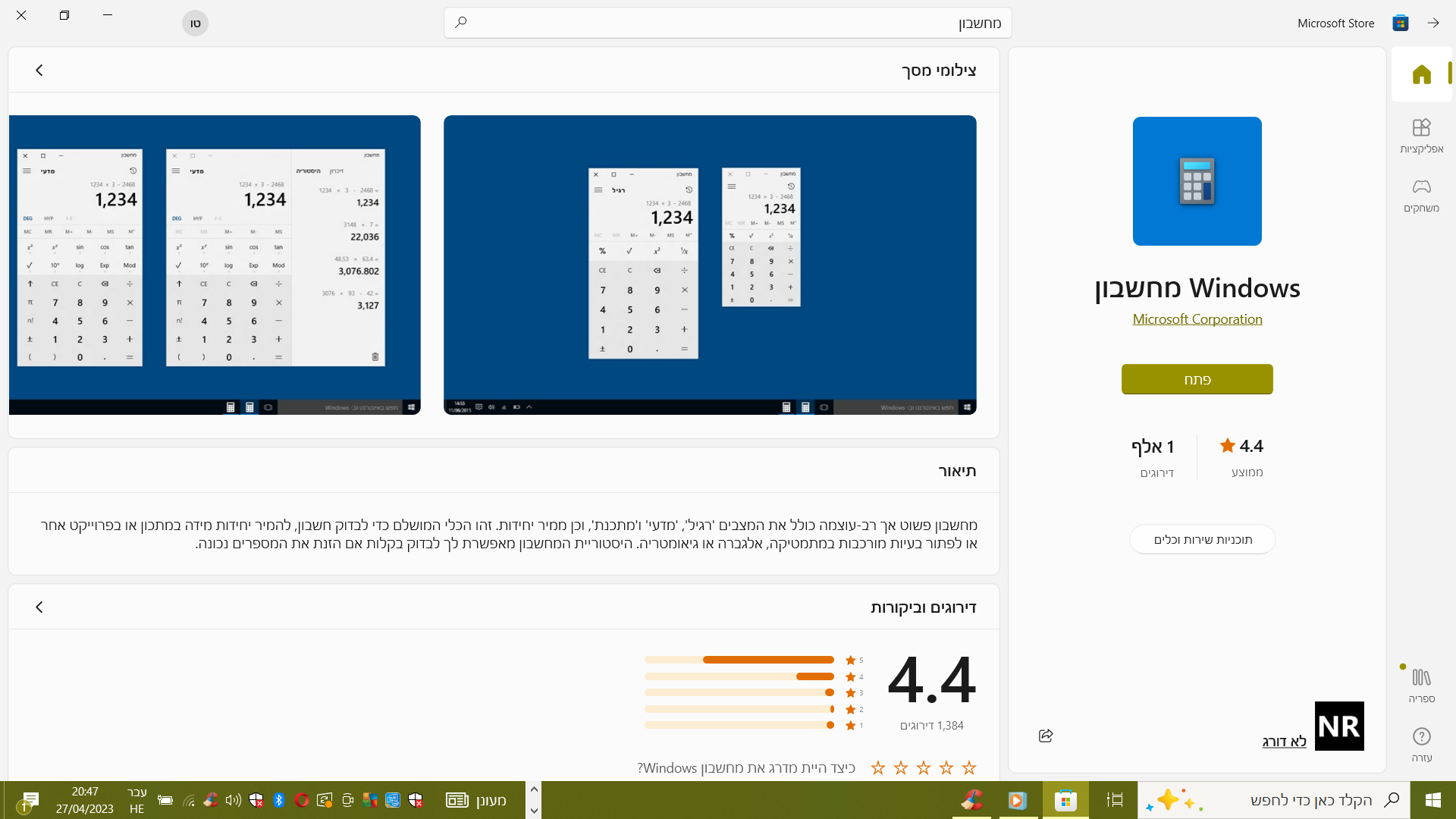
Task: Open the Microsoft Corporation publisher link
Action: (x=1197, y=319)
